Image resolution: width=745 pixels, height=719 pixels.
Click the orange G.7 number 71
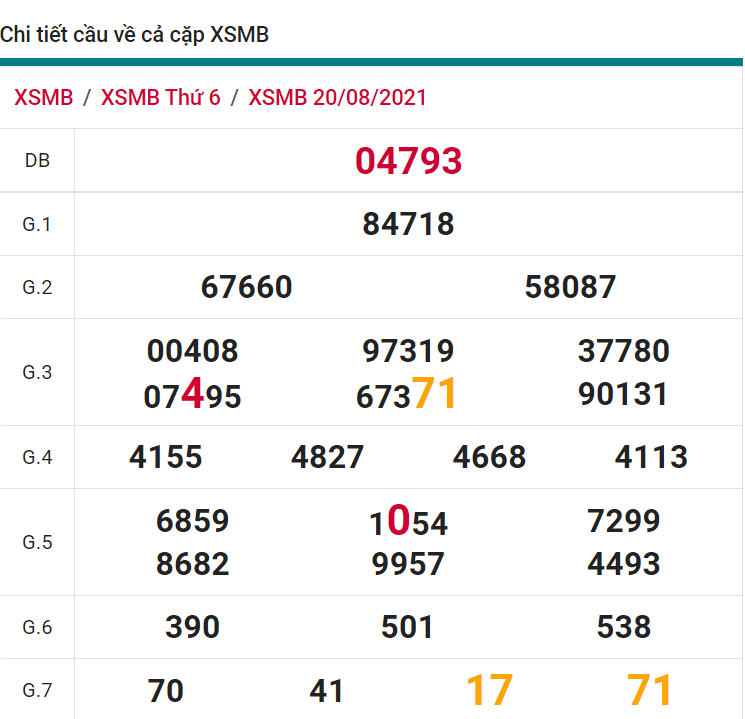pyautogui.click(x=650, y=691)
